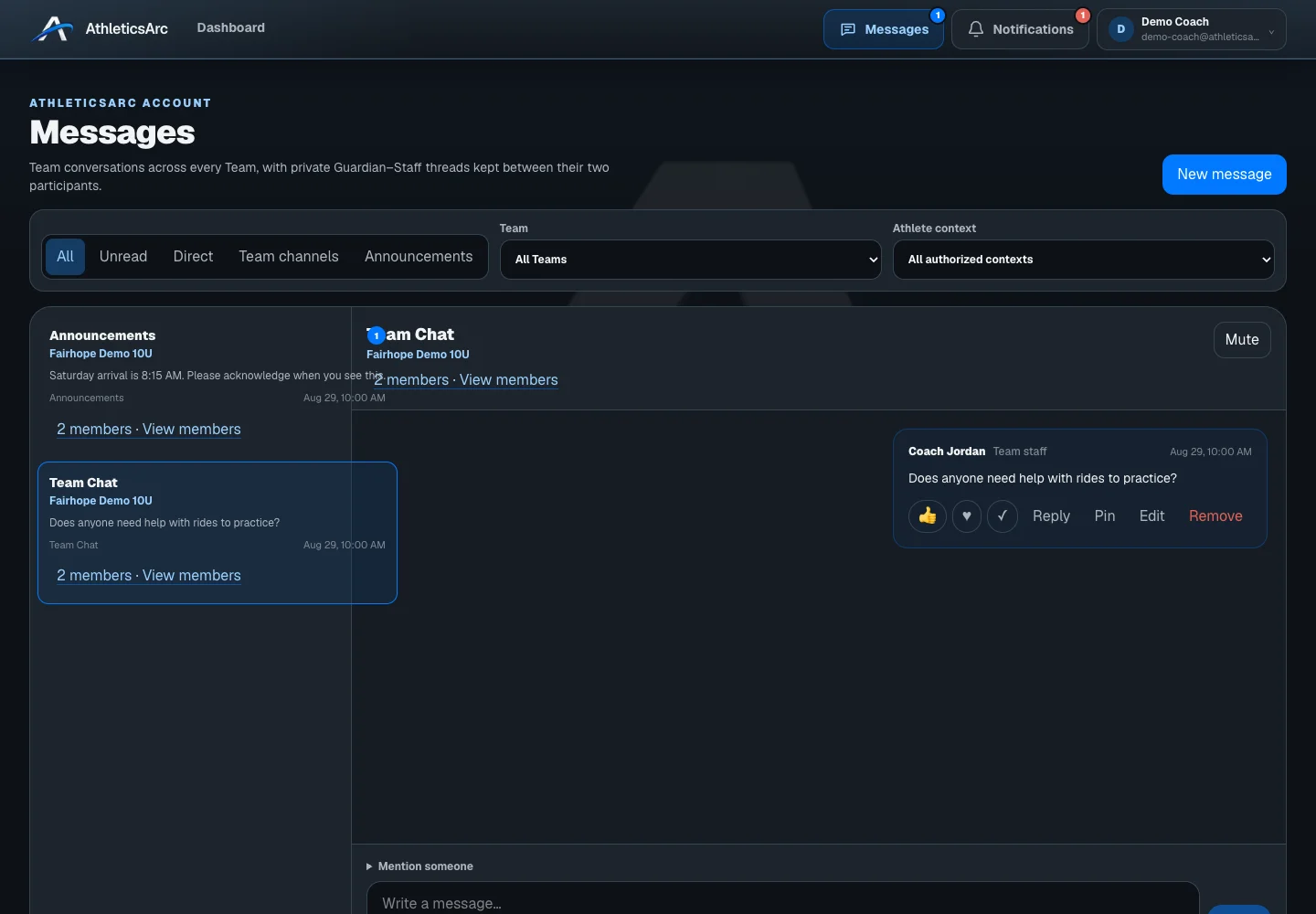Click the AthleticsArc logo icon
Viewport: 1316px width, 914px height.
point(52,29)
